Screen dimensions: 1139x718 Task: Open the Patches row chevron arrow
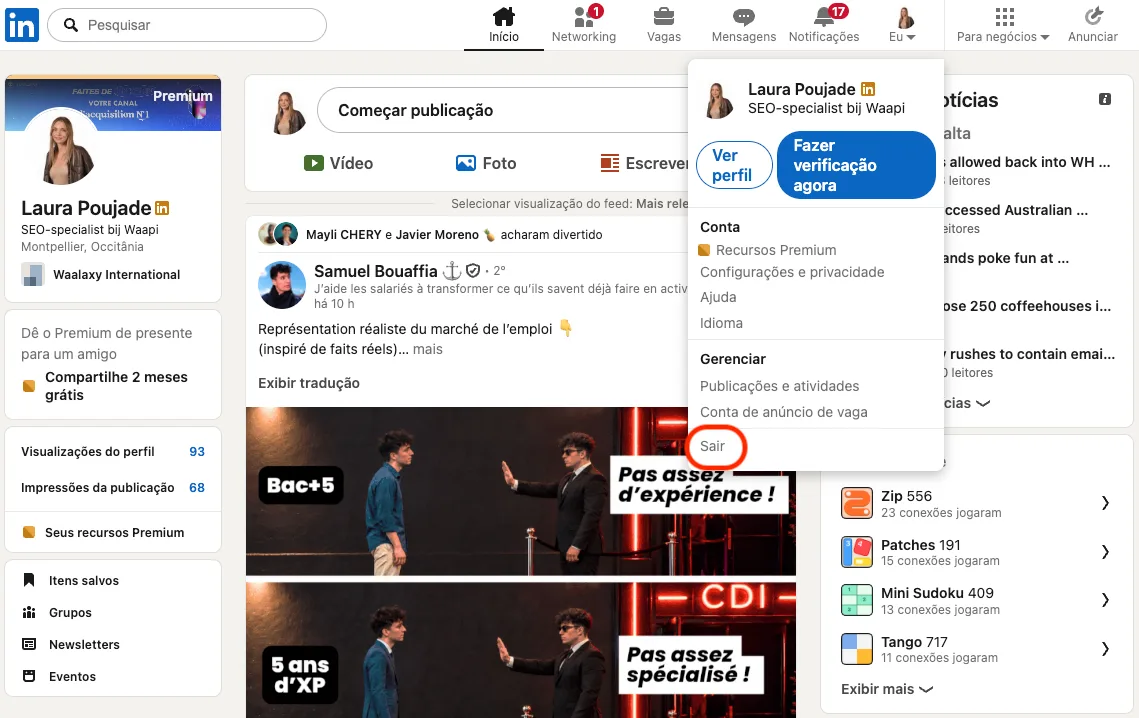(x=1105, y=552)
